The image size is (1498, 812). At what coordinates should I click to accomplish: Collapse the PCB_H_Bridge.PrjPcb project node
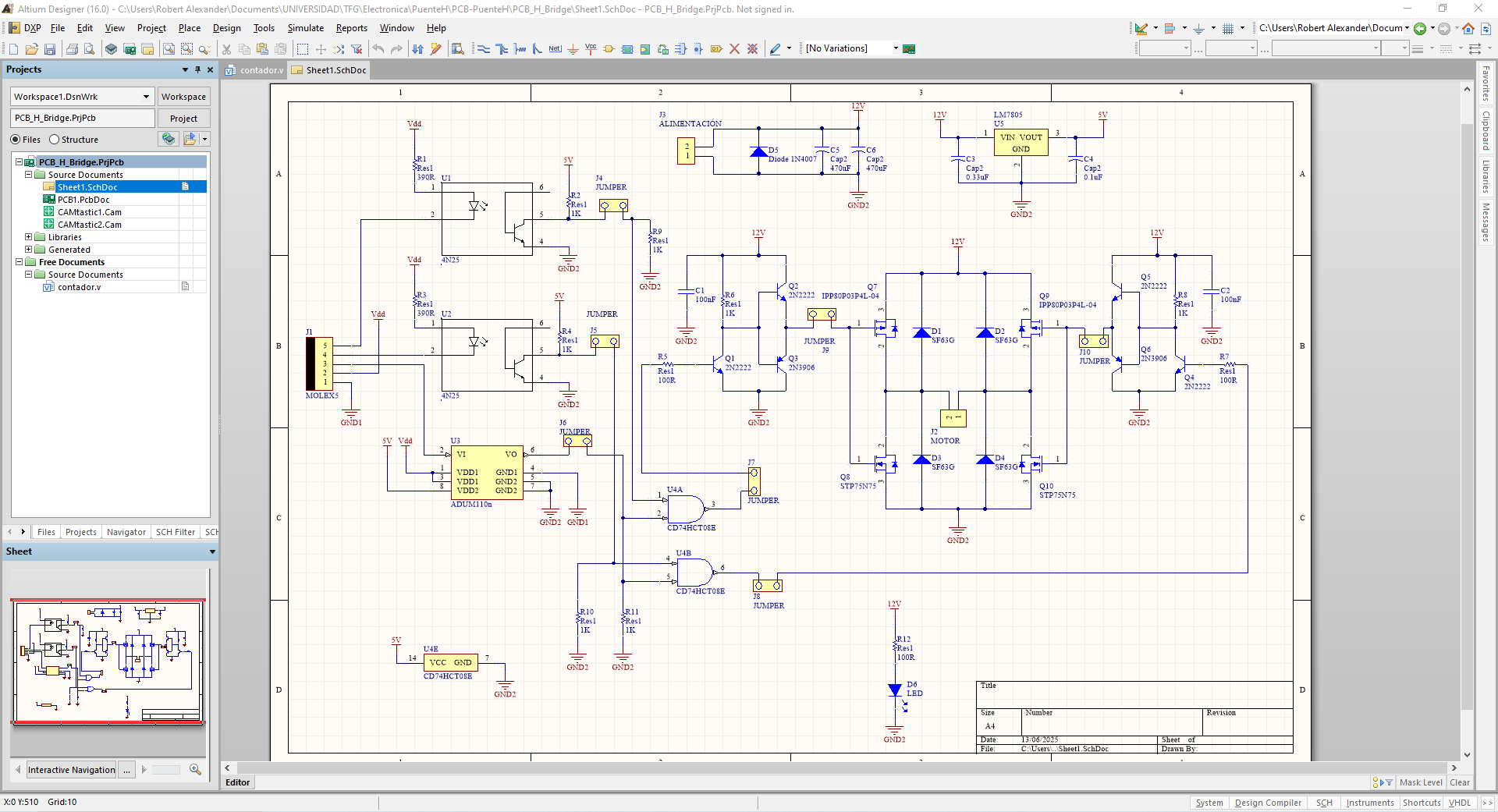pyautogui.click(x=20, y=162)
